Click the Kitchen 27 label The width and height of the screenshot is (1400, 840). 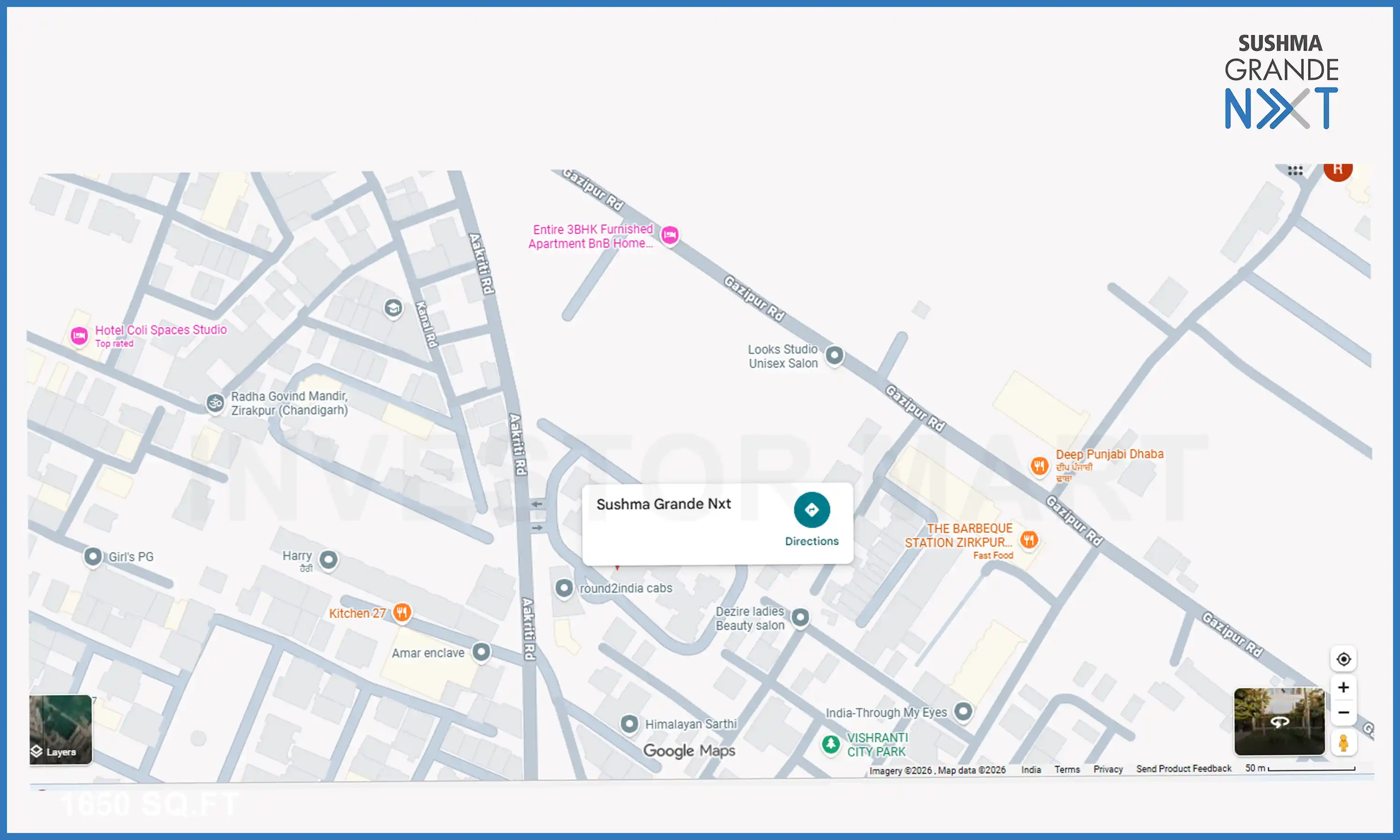coord(357,613)
